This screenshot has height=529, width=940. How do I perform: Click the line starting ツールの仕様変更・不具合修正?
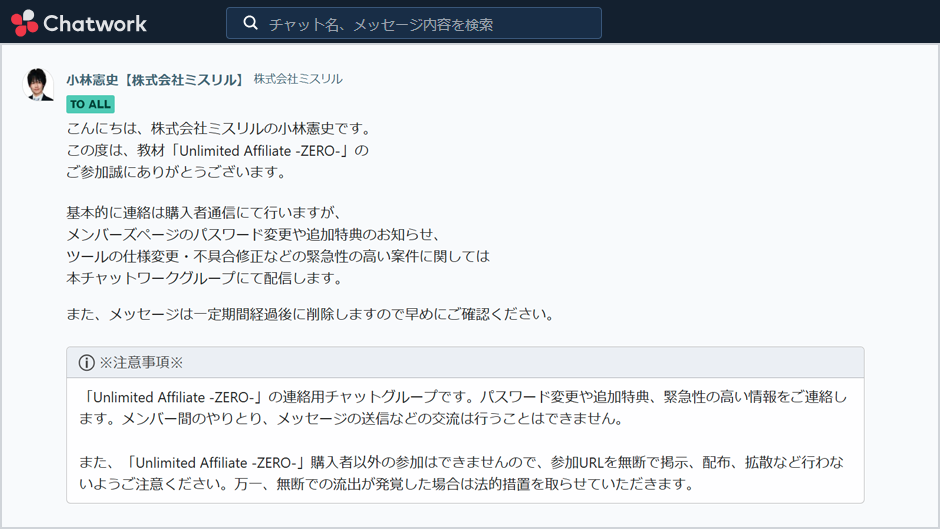278,256
